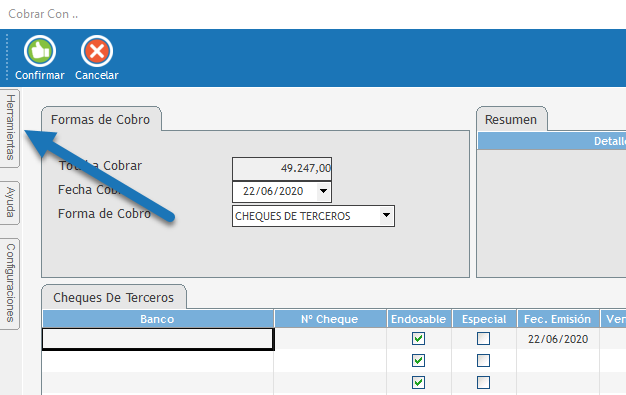Click the Total a Cobrar label

100,165
